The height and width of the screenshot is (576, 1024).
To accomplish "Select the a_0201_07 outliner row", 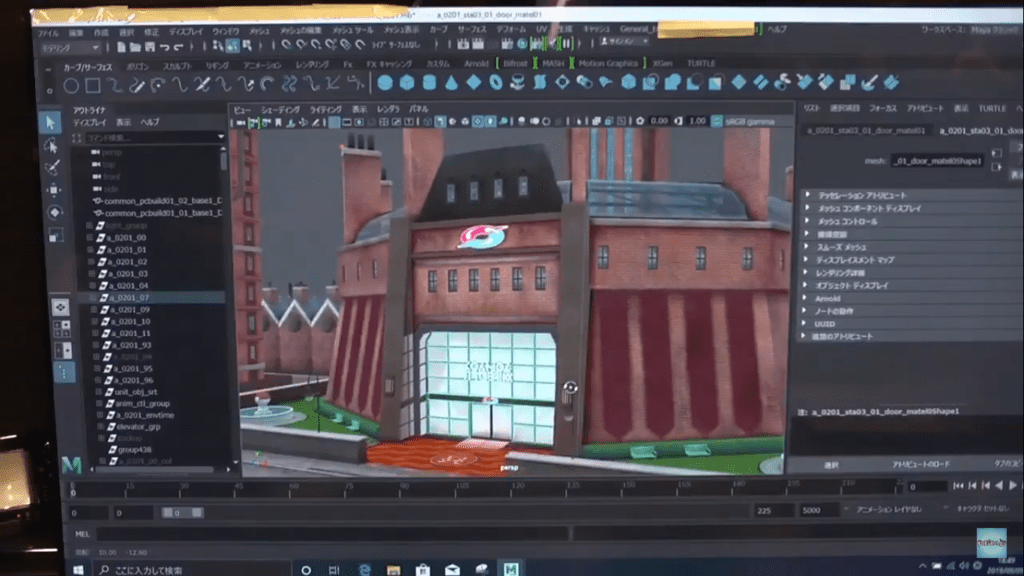I will [154, 297].
